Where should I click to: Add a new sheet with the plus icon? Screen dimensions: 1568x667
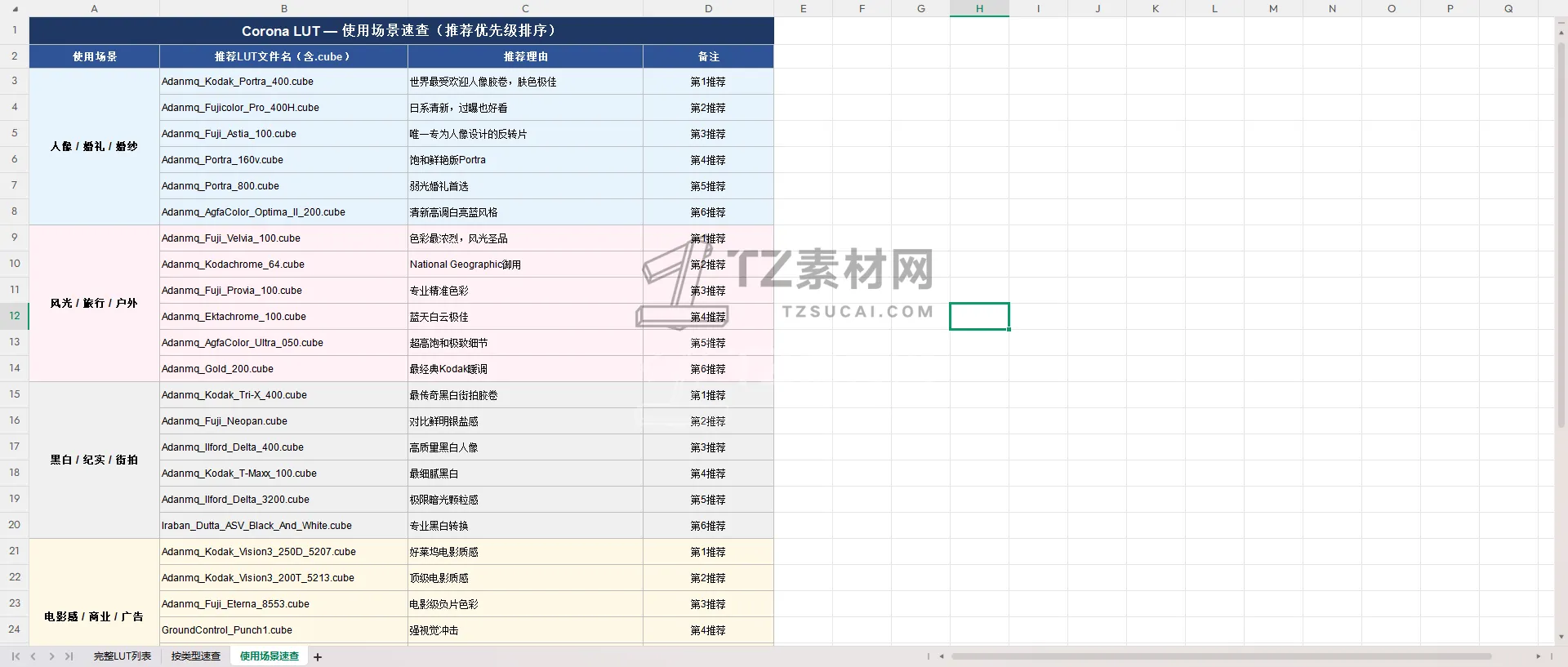[318, 657]
